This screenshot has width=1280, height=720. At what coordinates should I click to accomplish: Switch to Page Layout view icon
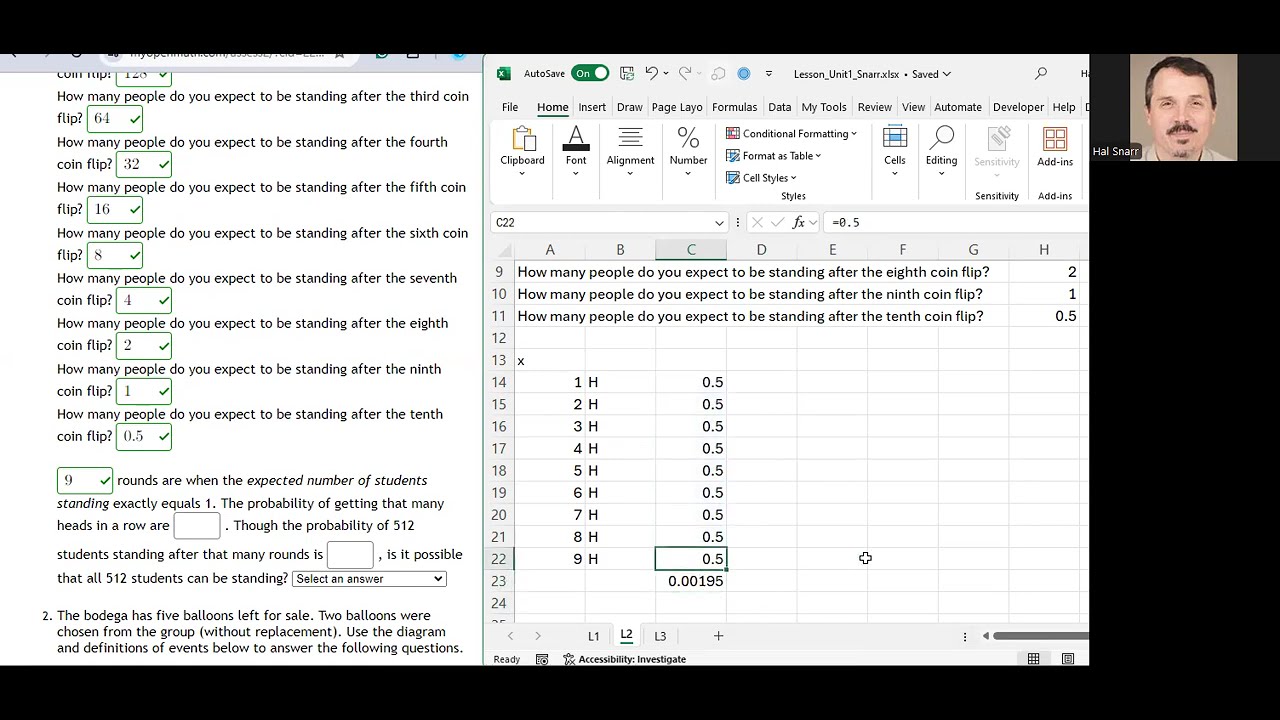(x=1068, y=659)
